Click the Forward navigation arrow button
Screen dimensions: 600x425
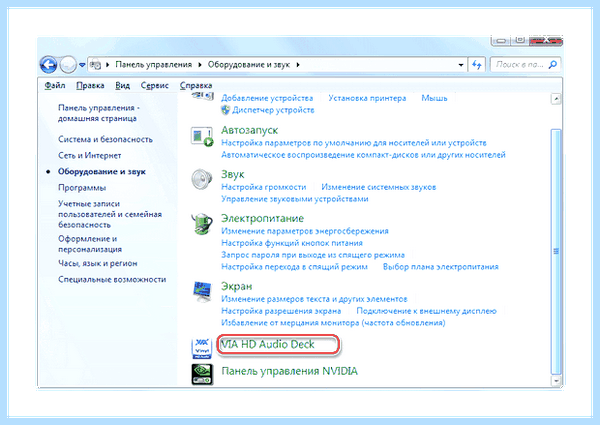click(x=69, y=65)
